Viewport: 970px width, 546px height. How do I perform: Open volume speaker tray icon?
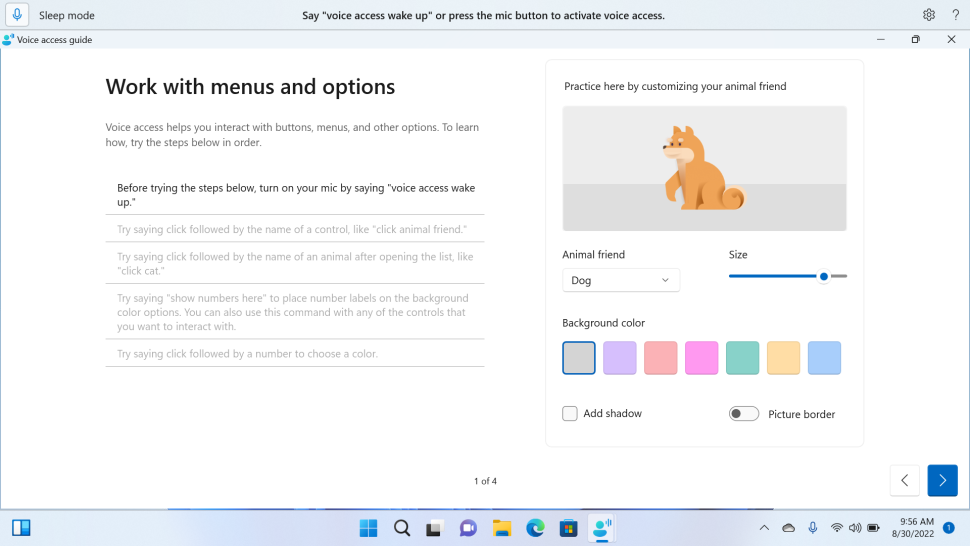coord(855,528)
